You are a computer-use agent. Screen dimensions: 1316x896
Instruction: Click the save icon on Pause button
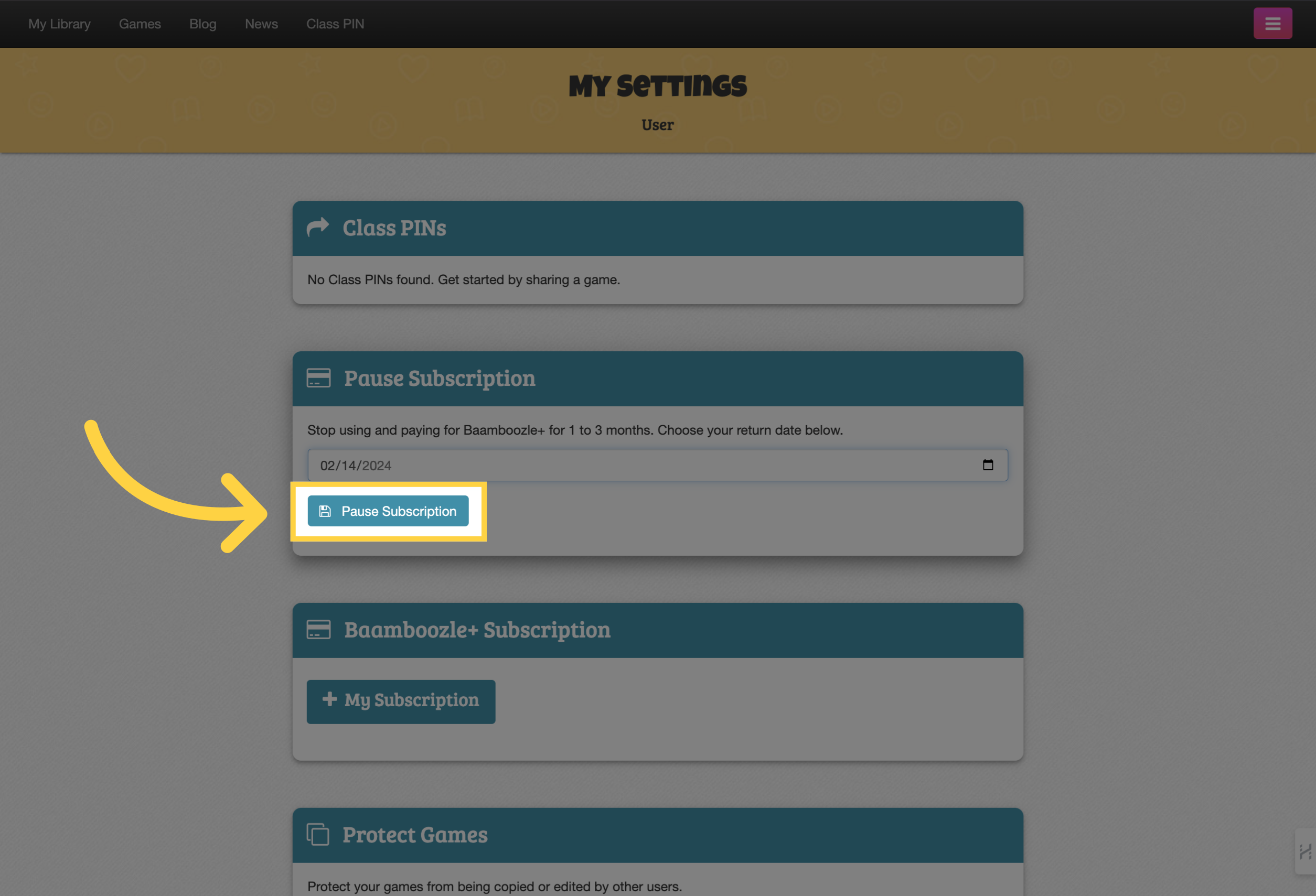click(325, 511)
